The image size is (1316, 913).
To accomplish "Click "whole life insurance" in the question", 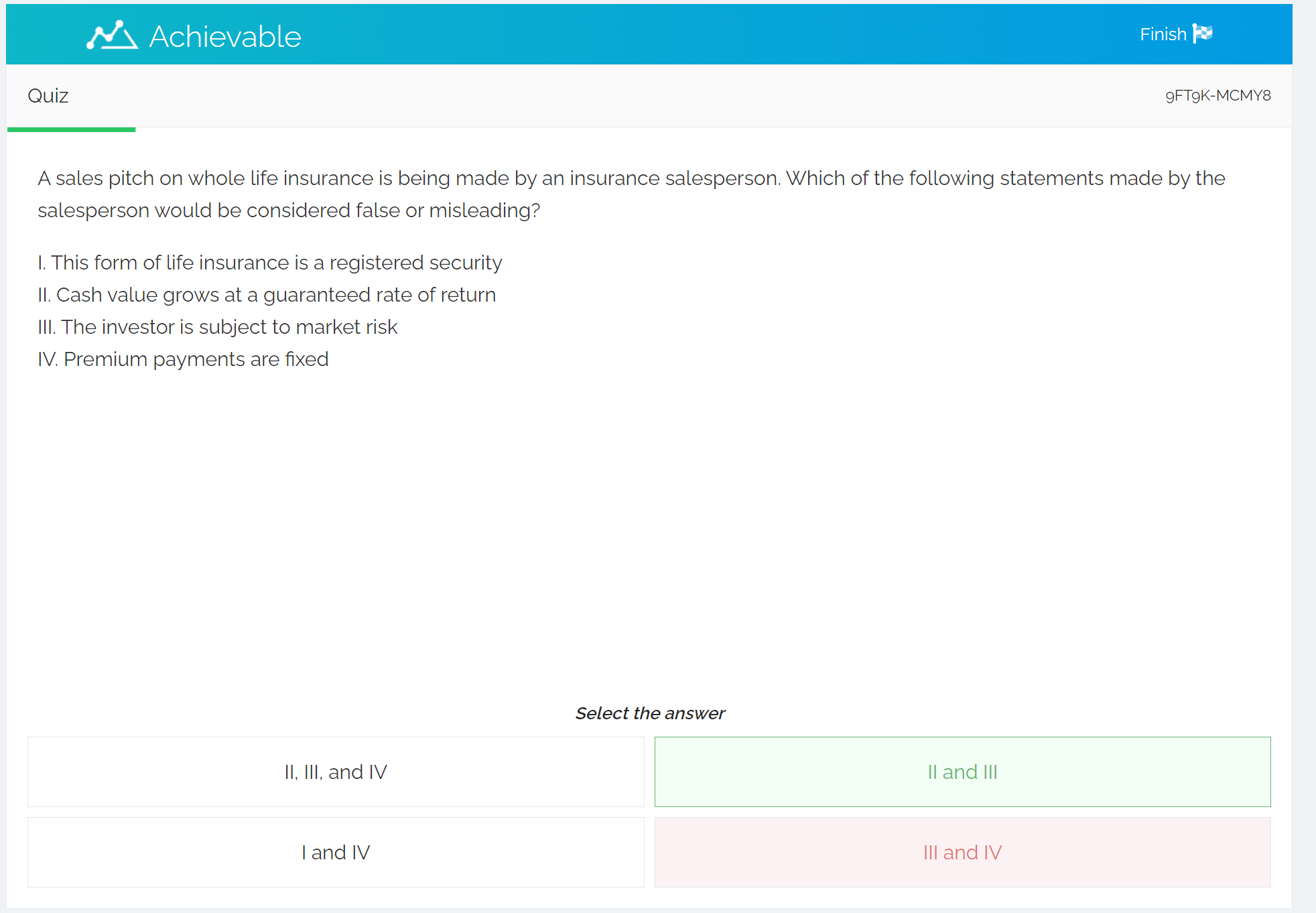I will (281, 178).
